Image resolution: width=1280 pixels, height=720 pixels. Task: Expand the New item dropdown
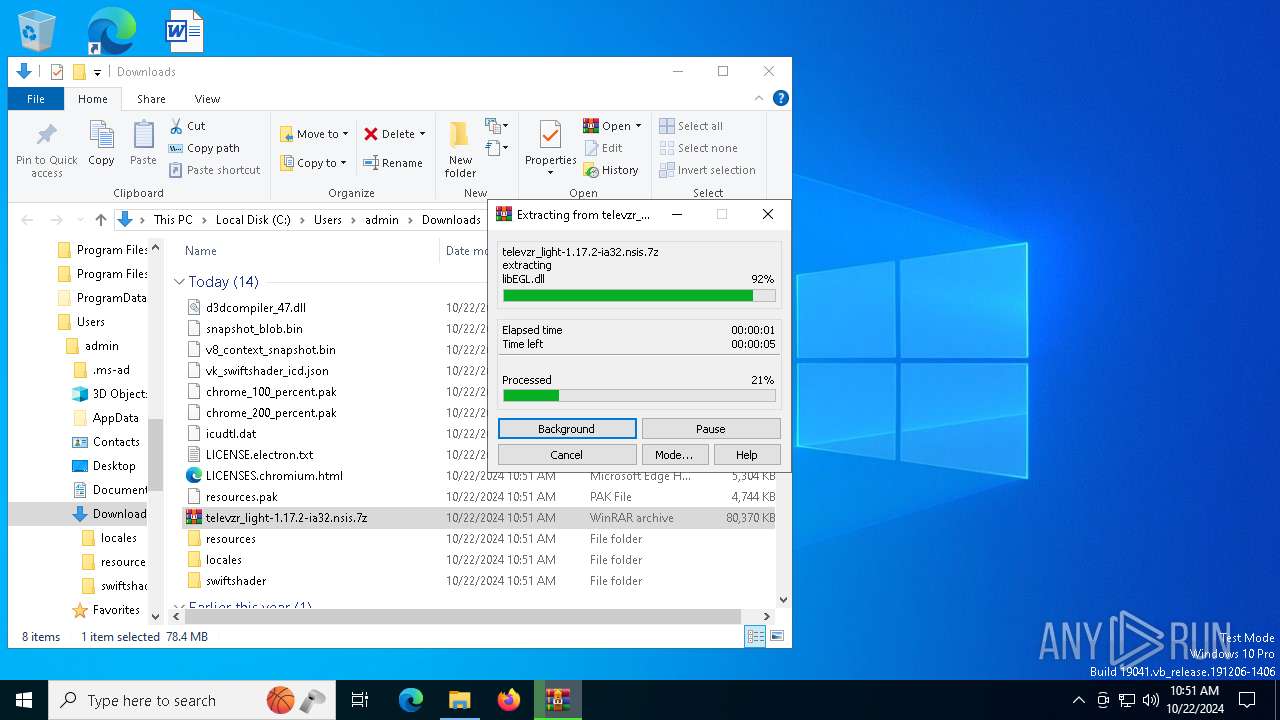coord(497,126)
